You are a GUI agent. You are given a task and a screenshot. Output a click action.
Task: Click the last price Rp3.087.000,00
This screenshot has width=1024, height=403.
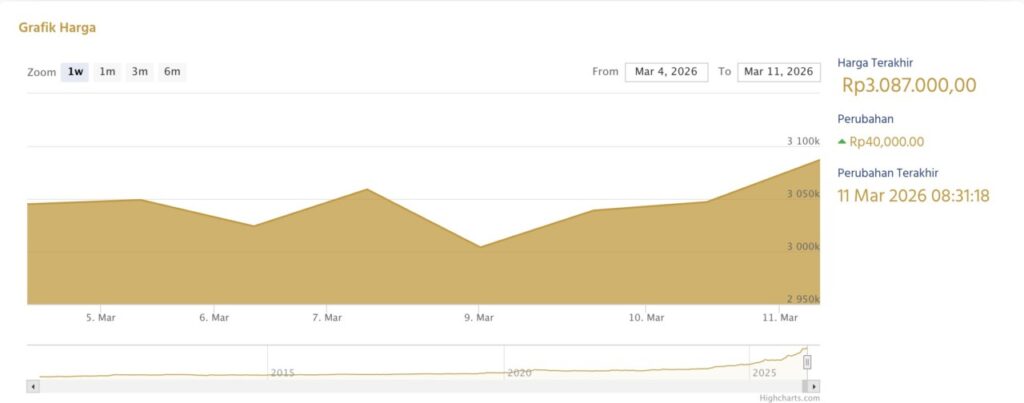pos(909,86)
